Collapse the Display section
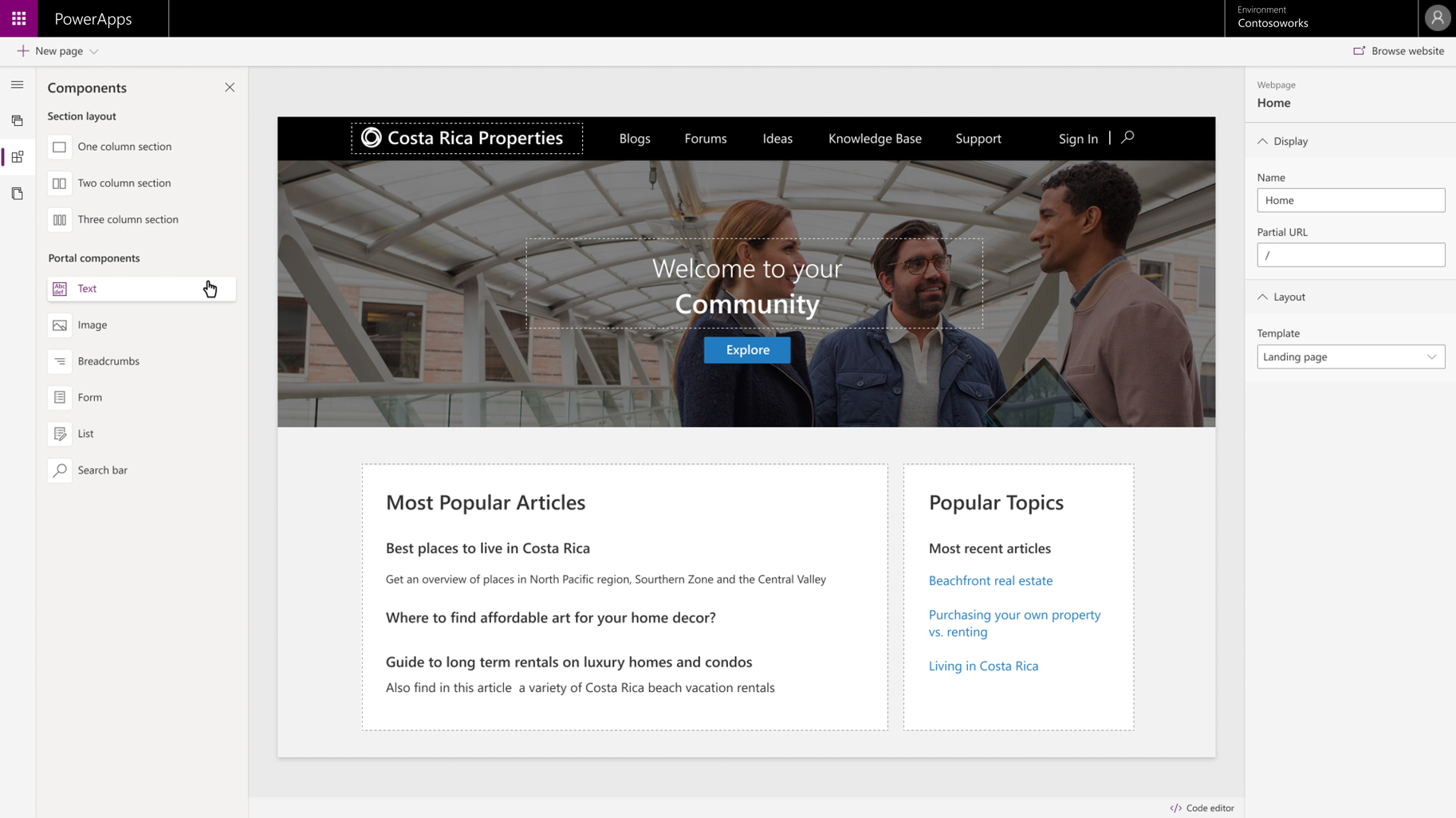Image resolution: width=1456 pixels, height=818 pixels. pos(1262,140)
